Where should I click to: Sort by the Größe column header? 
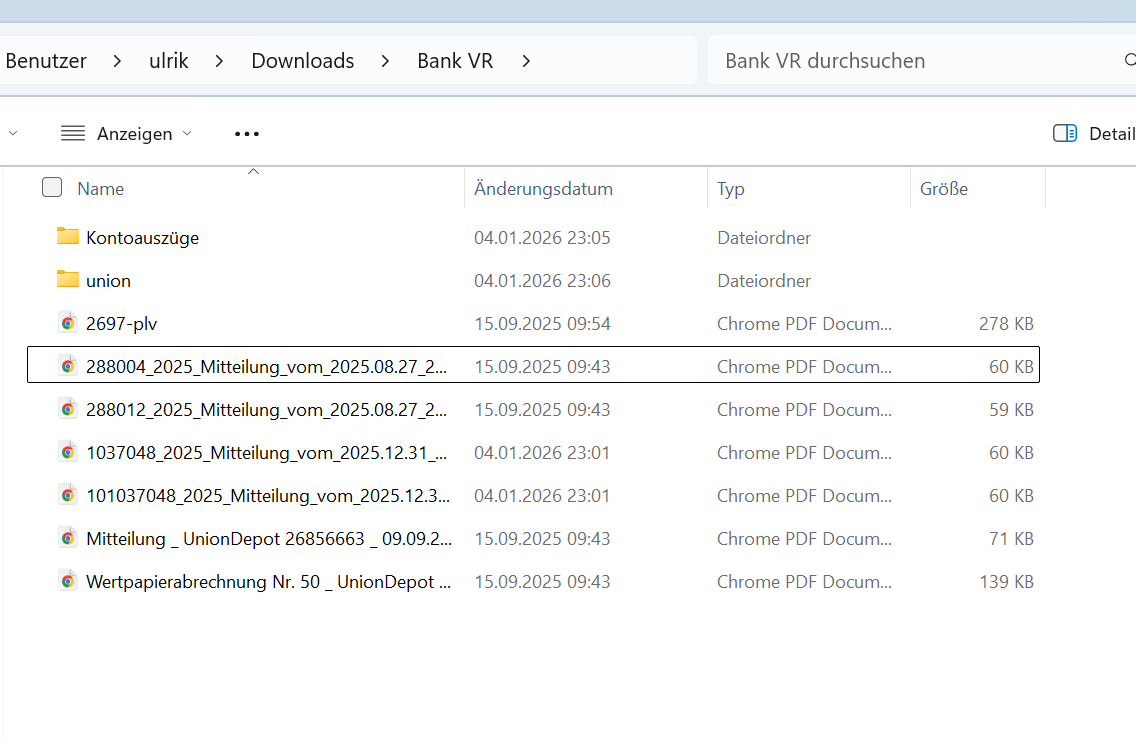tap(944, 188)
